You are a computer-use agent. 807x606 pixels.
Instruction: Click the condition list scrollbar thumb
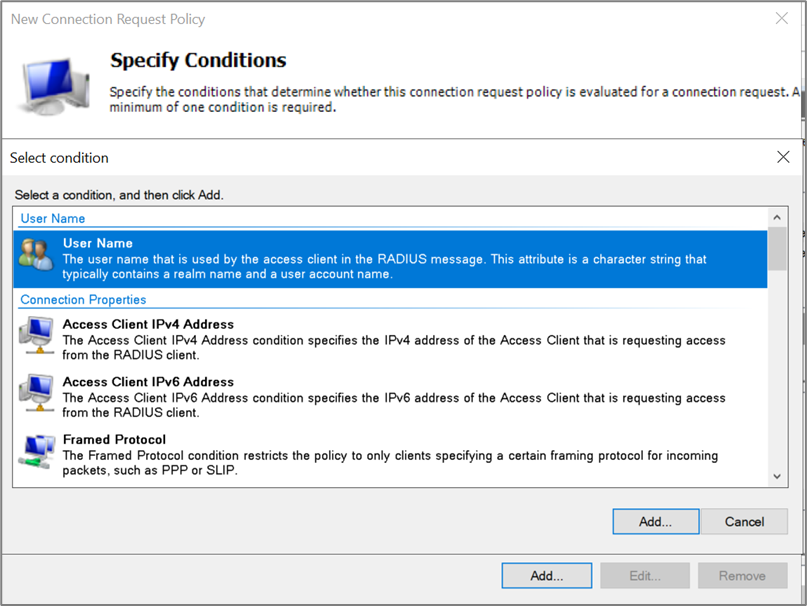tap(777, 249)
